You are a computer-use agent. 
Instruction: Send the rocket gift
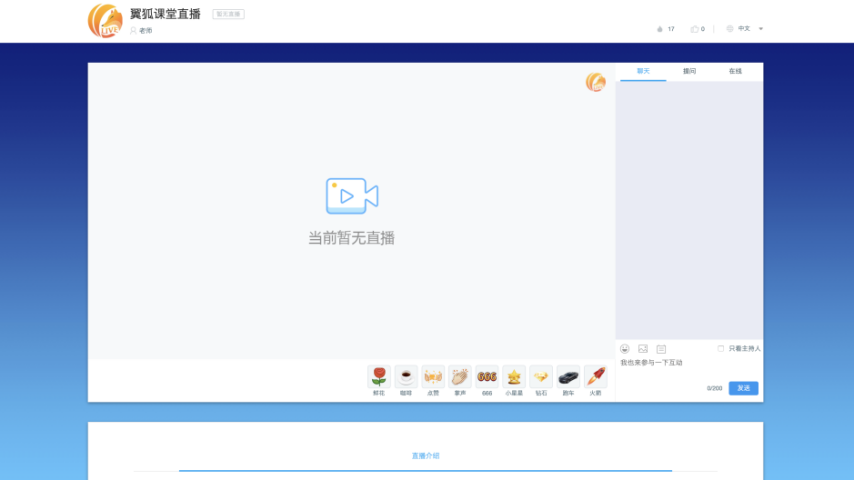[595, 377]
